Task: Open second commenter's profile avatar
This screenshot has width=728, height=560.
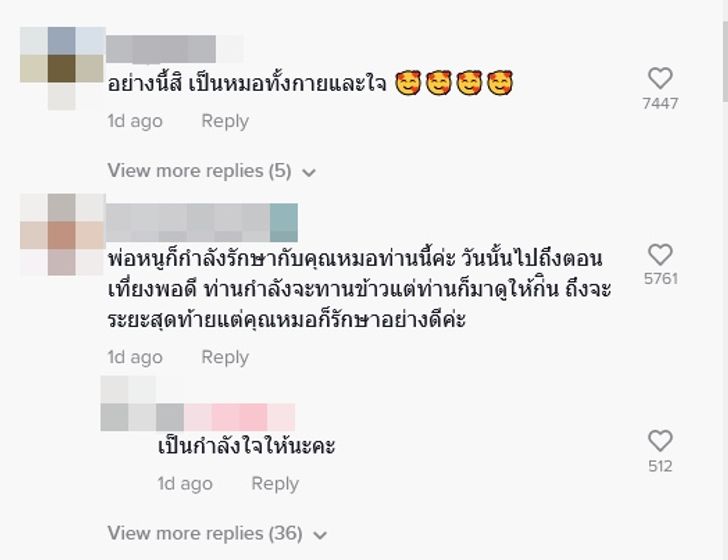Action: point(62,235)
